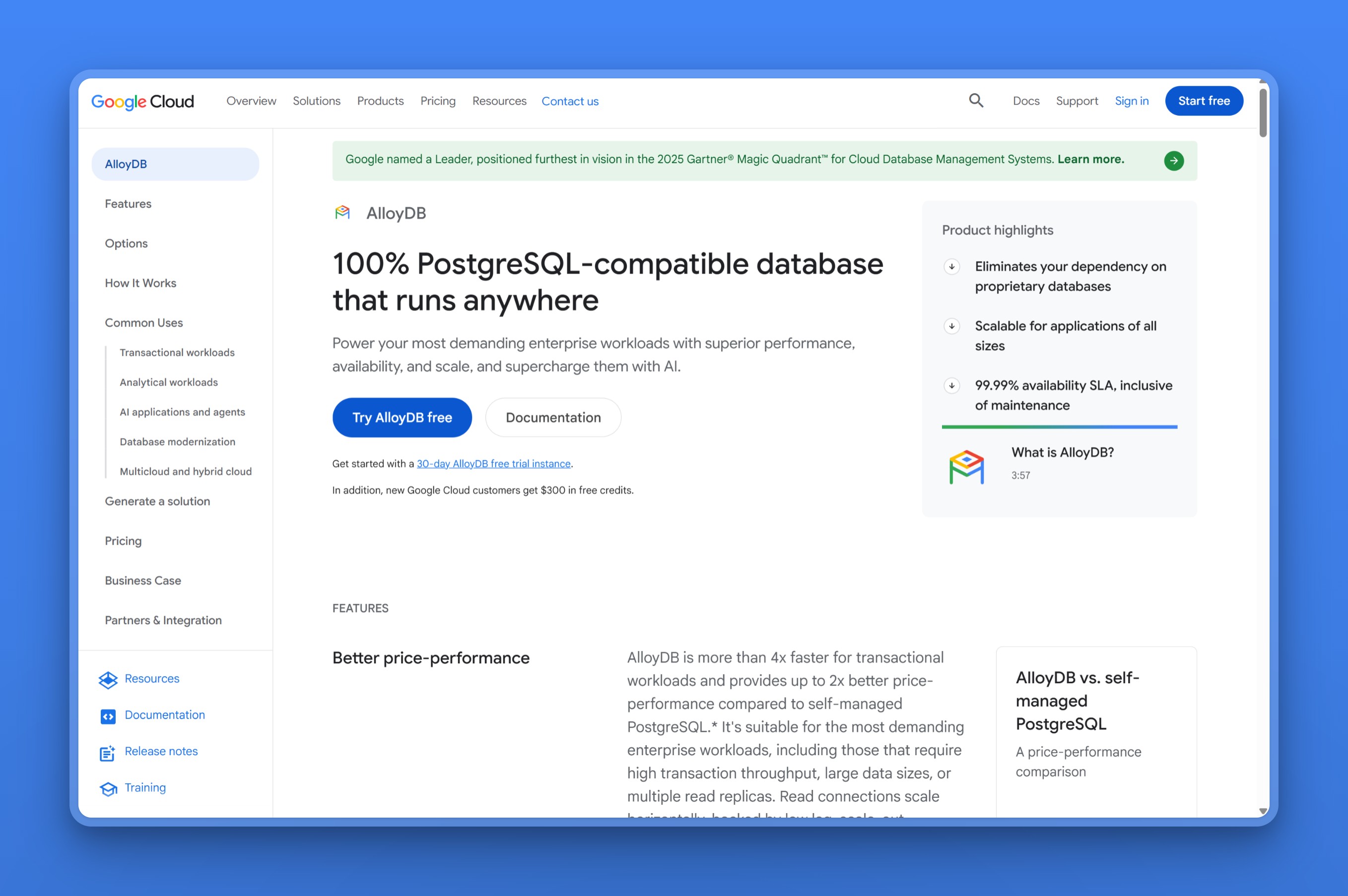The image size is (1348, 896).
Task: Go to How It Works section
Action: 140,283
